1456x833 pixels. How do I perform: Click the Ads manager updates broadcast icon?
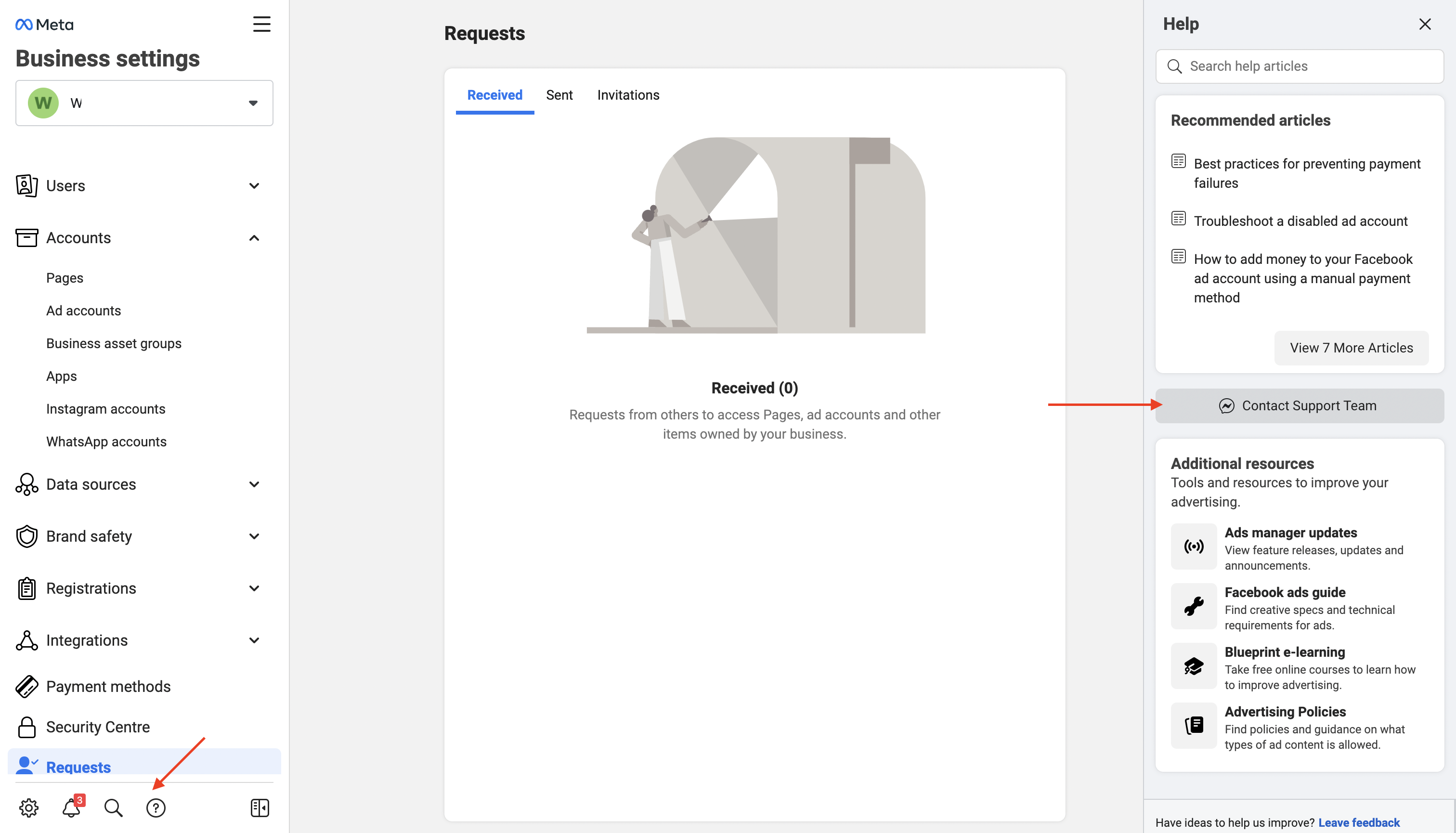[x=1194, y=547]
